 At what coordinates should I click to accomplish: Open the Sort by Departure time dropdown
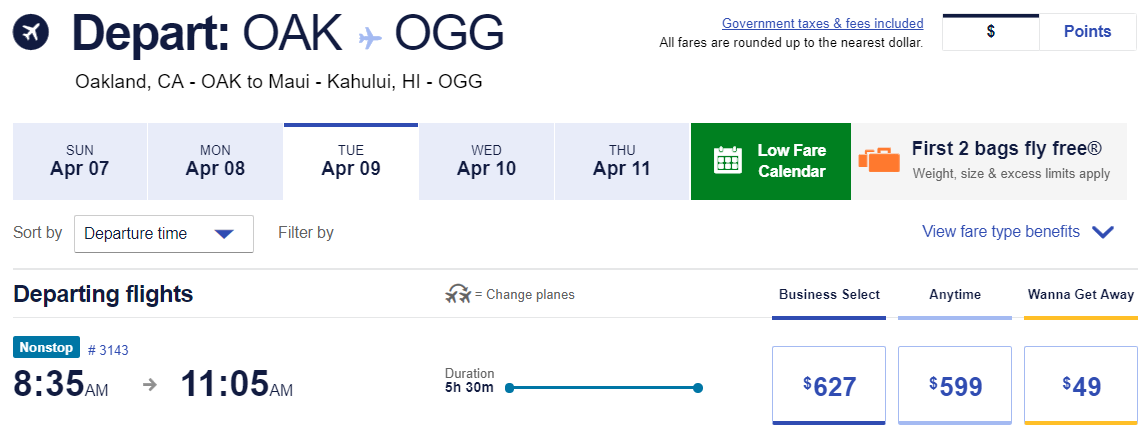tap(164, 234)
